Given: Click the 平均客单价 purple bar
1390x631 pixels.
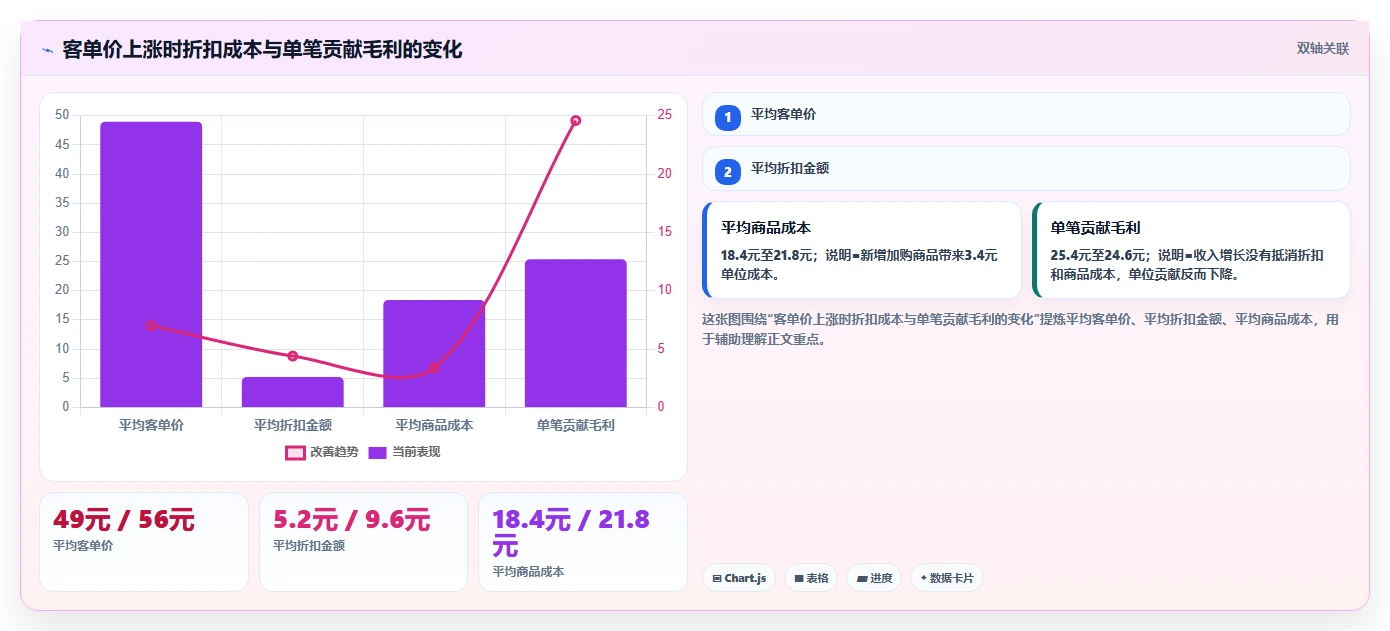Looking at the screenshot, I should tap(151, 264).
